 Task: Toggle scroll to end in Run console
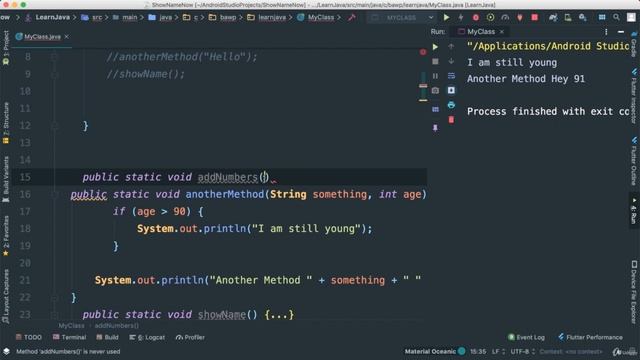(x=451, y=90)
